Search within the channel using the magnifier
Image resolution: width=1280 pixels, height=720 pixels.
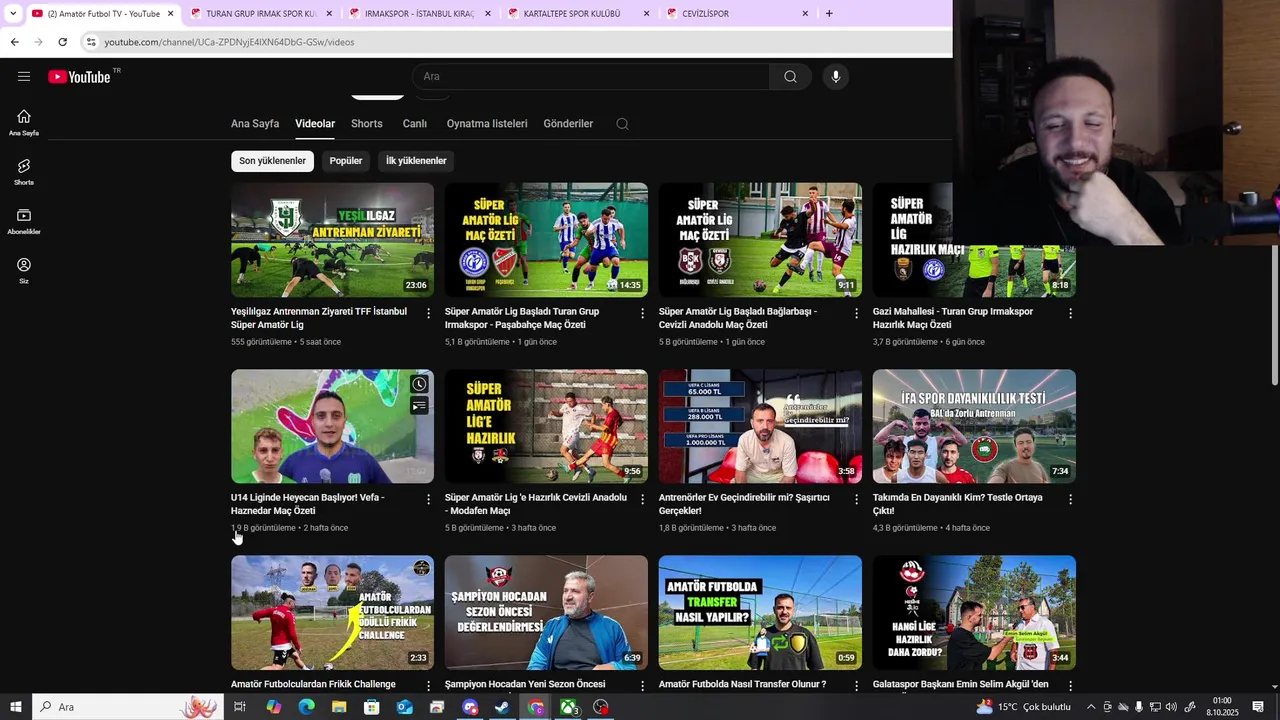coord(622,124)
